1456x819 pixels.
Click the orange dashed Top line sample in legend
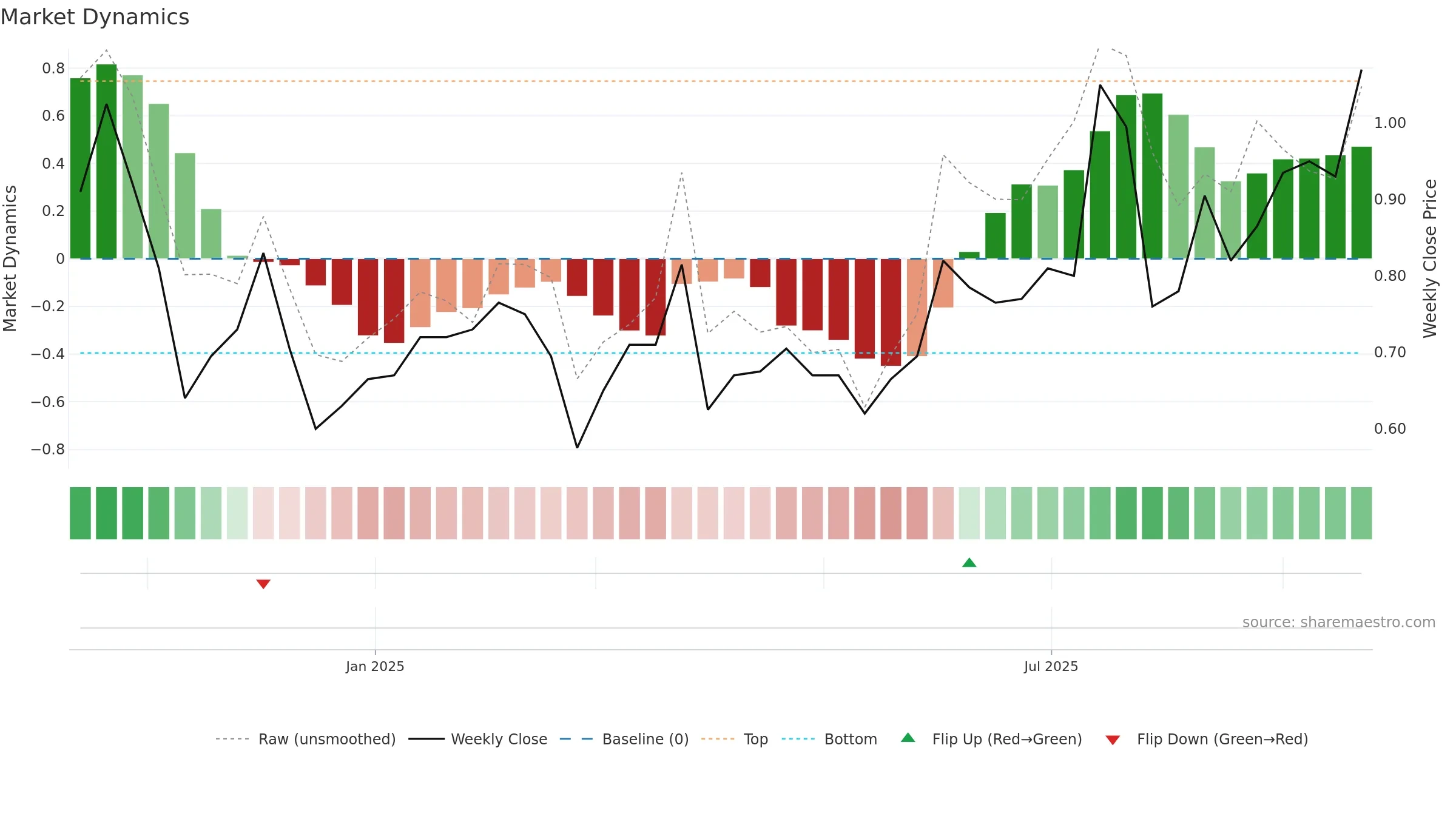coord(718,739)
